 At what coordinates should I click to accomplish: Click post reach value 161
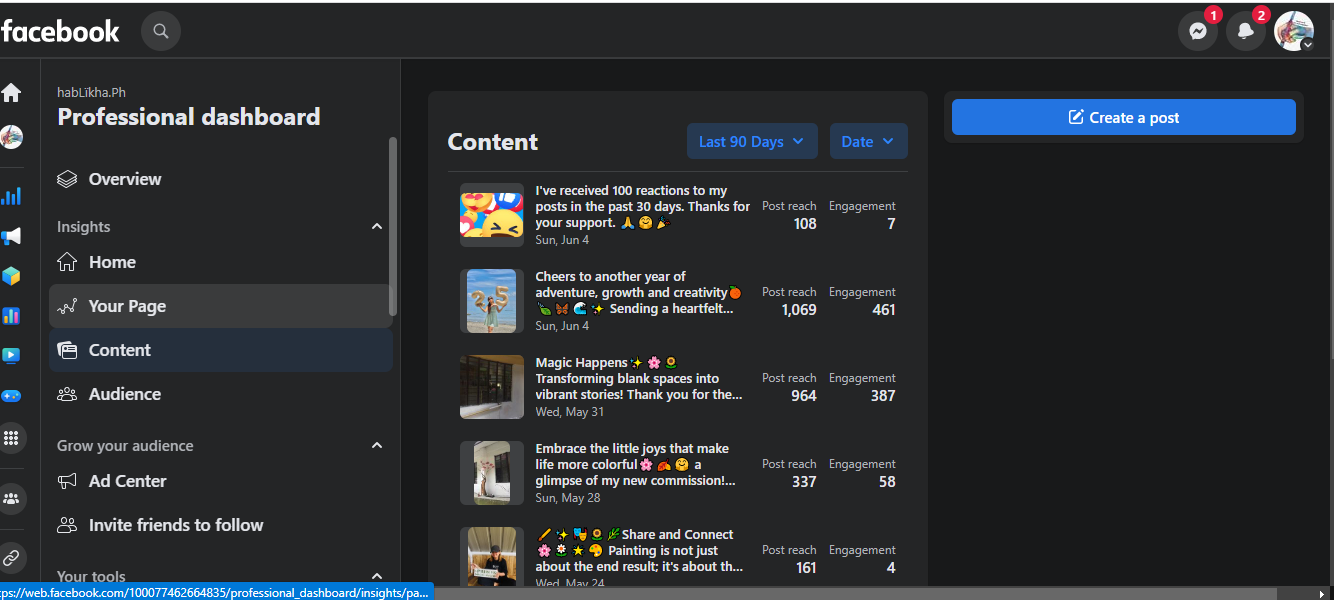pyautogui.click(x=806, y=568)
